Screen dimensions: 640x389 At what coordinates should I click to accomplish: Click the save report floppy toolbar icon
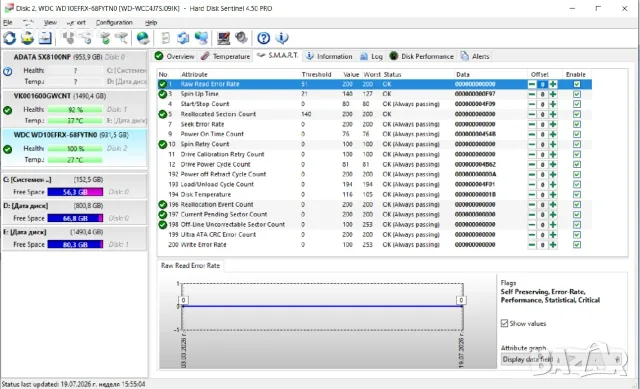[45, 38]
